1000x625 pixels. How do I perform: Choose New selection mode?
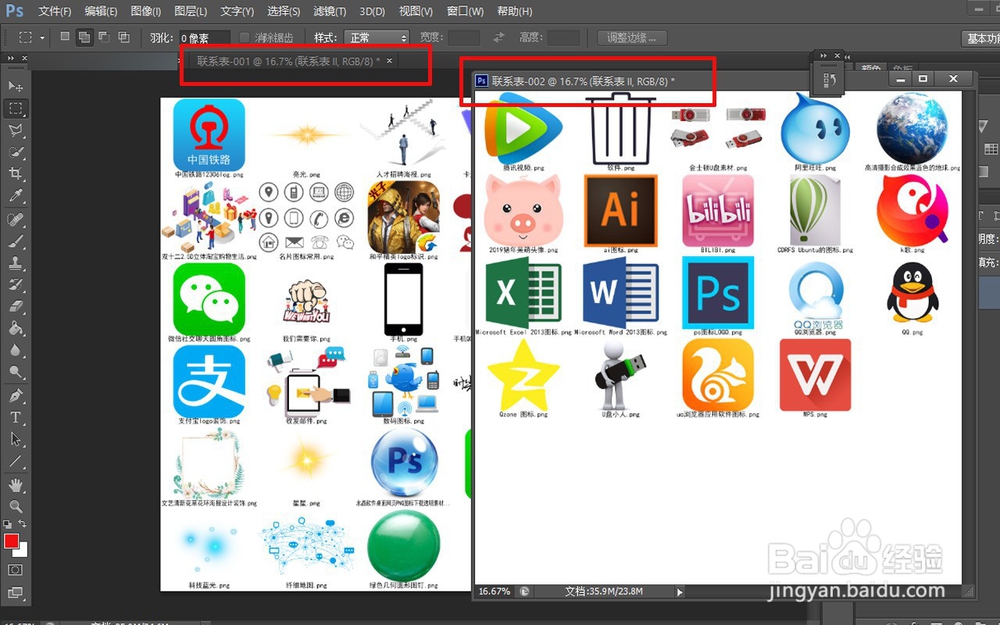click(x=65, y=37)
